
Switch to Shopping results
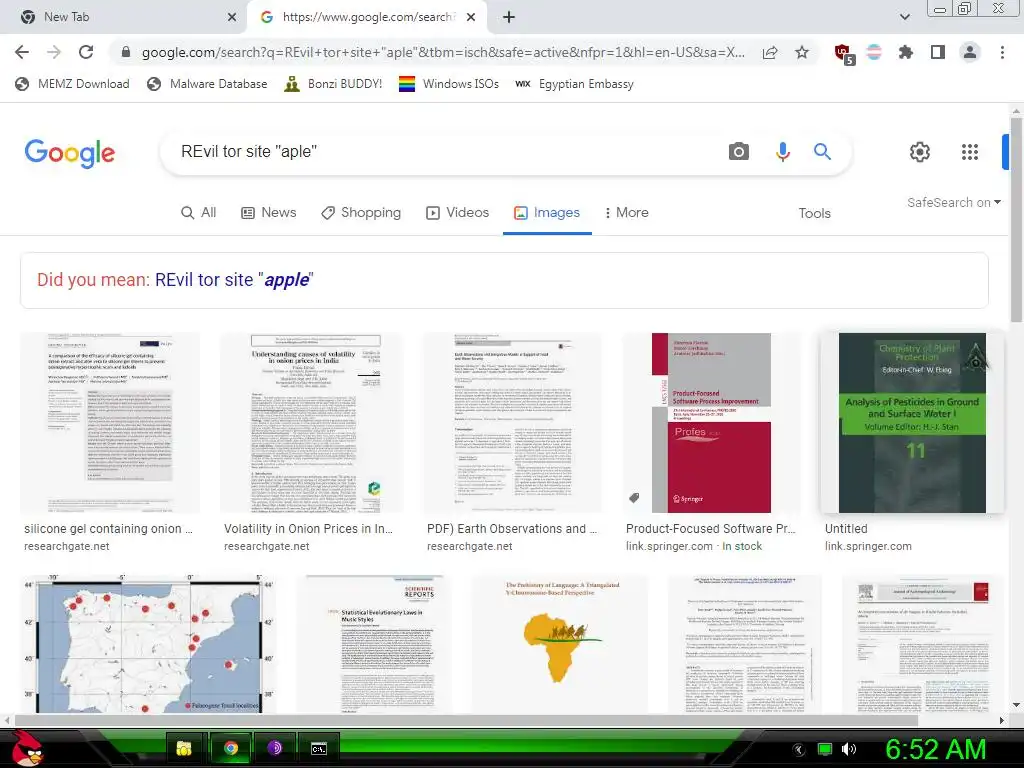click(360, 212)
